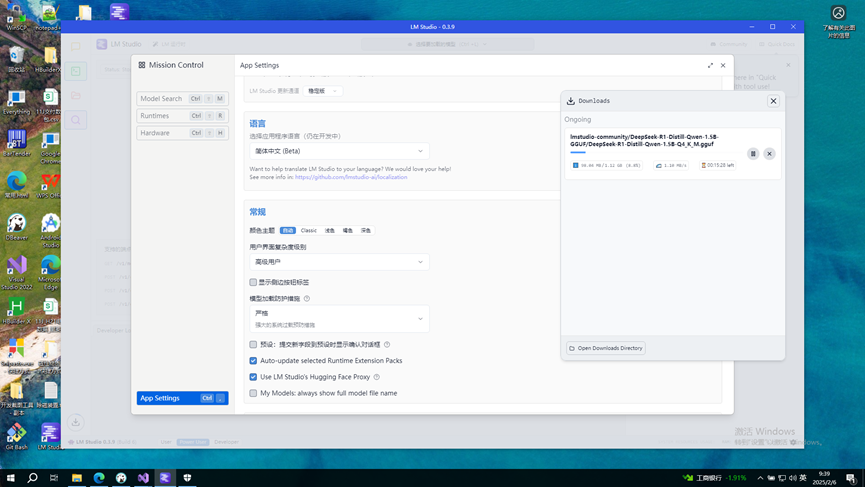Close the App Settings dialog
Screen dimensions: 865x487
click(x=723, y=65)
